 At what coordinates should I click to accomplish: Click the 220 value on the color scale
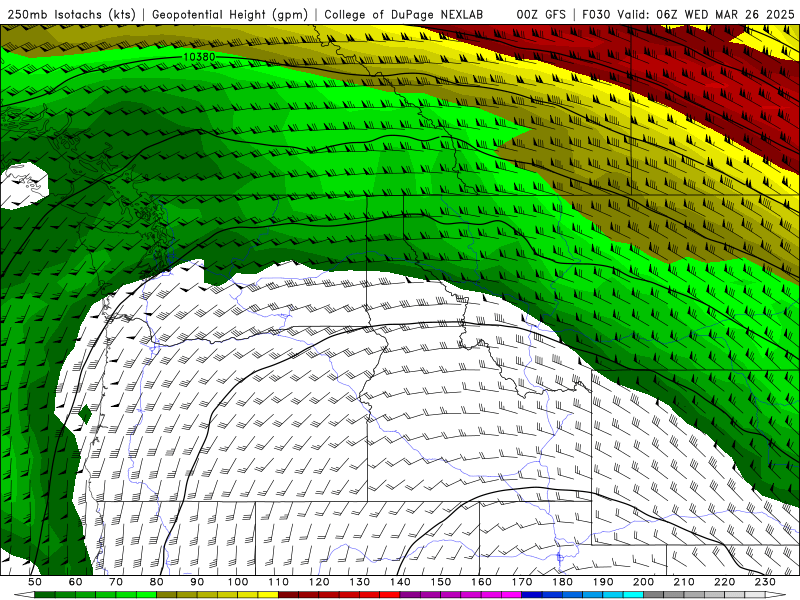coord(724,582)
